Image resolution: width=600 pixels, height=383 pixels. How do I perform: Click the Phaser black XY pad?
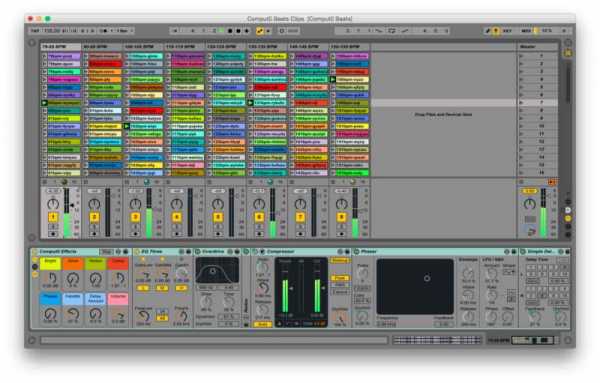(415, 287)
